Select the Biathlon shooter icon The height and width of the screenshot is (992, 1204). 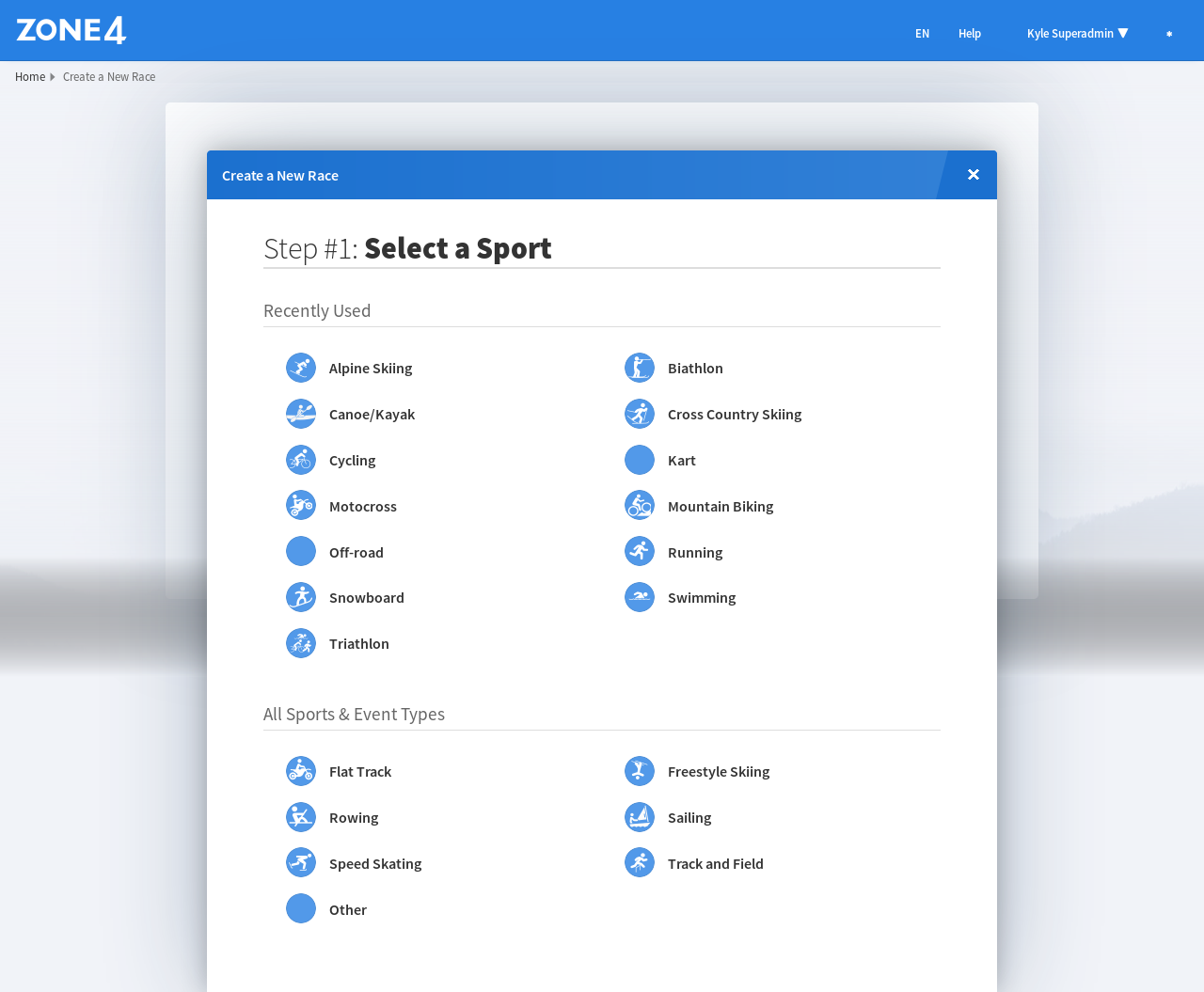[x=640, y=368]
